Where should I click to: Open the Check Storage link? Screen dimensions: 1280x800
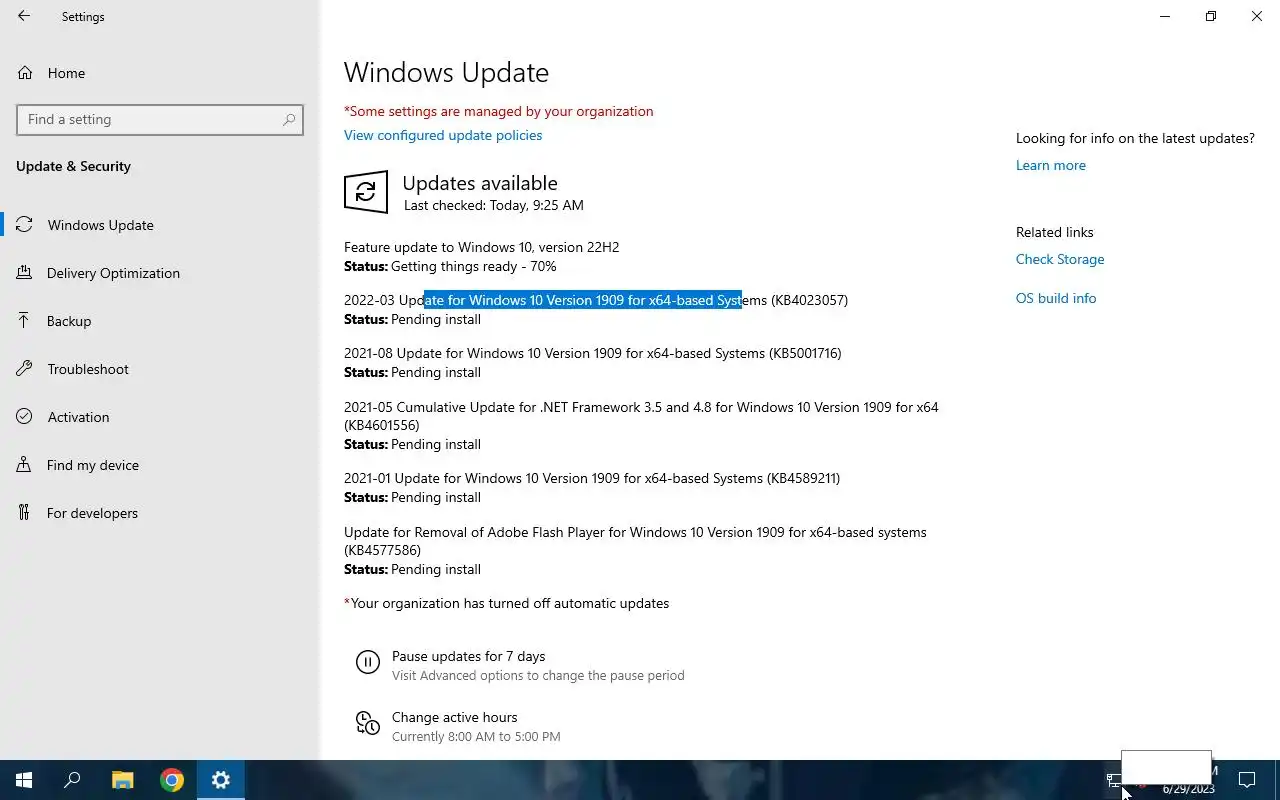pos(1060,259)
